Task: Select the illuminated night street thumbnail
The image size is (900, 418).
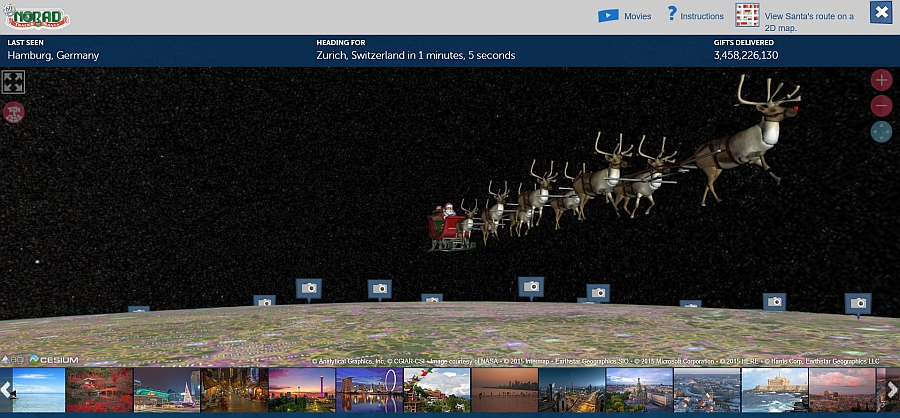Action: click(x=234, y=390)
